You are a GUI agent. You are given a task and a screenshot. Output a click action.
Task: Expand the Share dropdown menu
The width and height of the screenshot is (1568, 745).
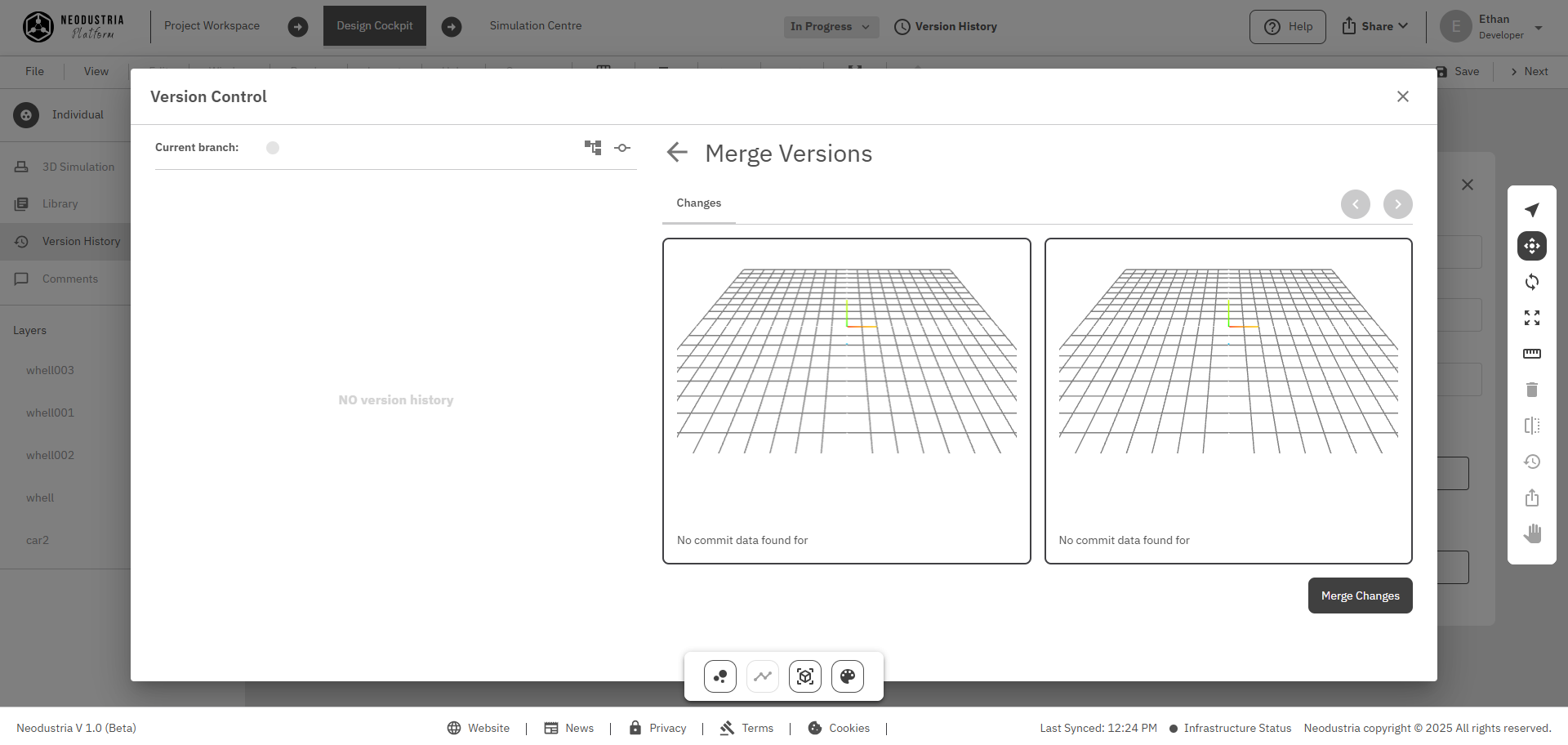point(1375,26)
